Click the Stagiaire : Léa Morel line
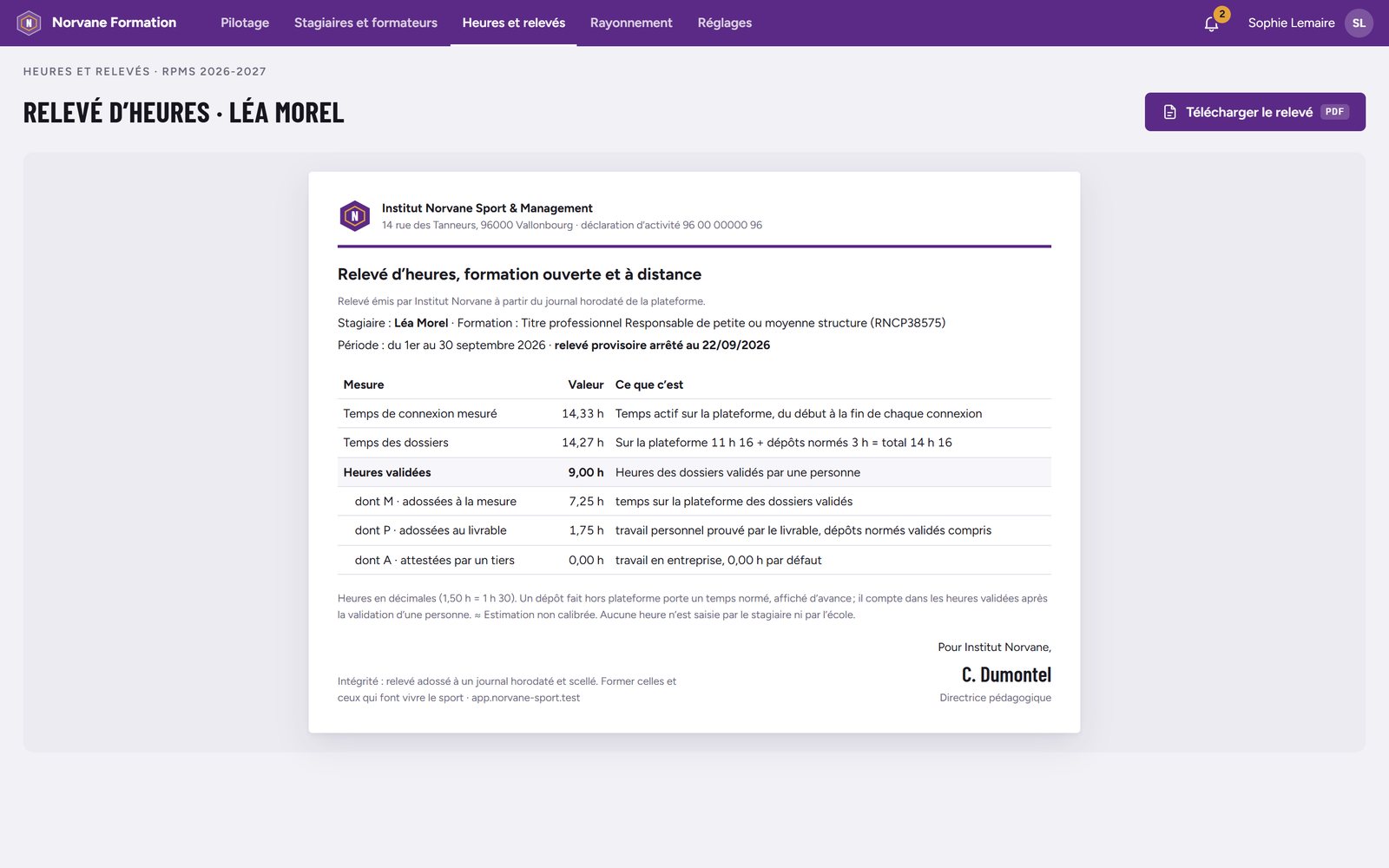The width and height of the screenshot is (1389, 868). 642,323
